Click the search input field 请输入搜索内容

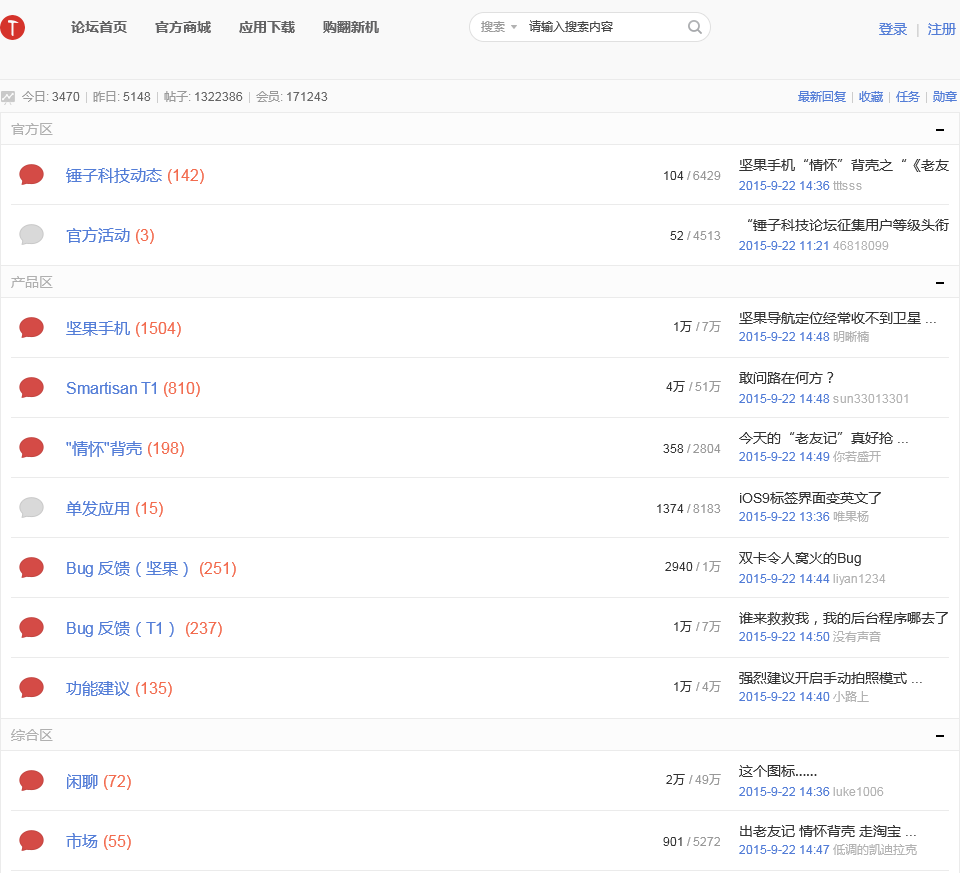603,27
